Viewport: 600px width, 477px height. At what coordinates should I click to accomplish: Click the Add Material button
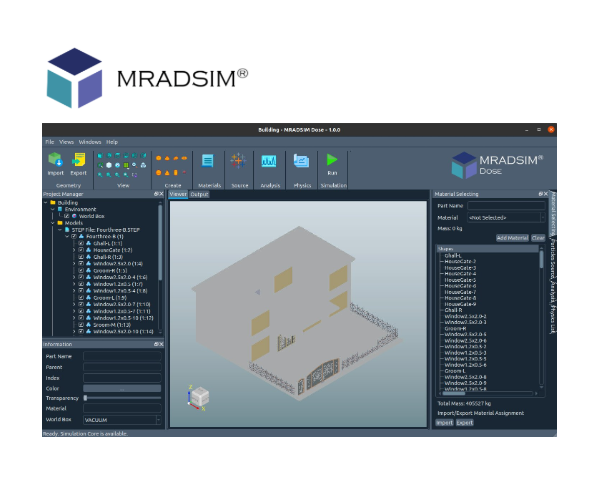[x=512, y=238]
